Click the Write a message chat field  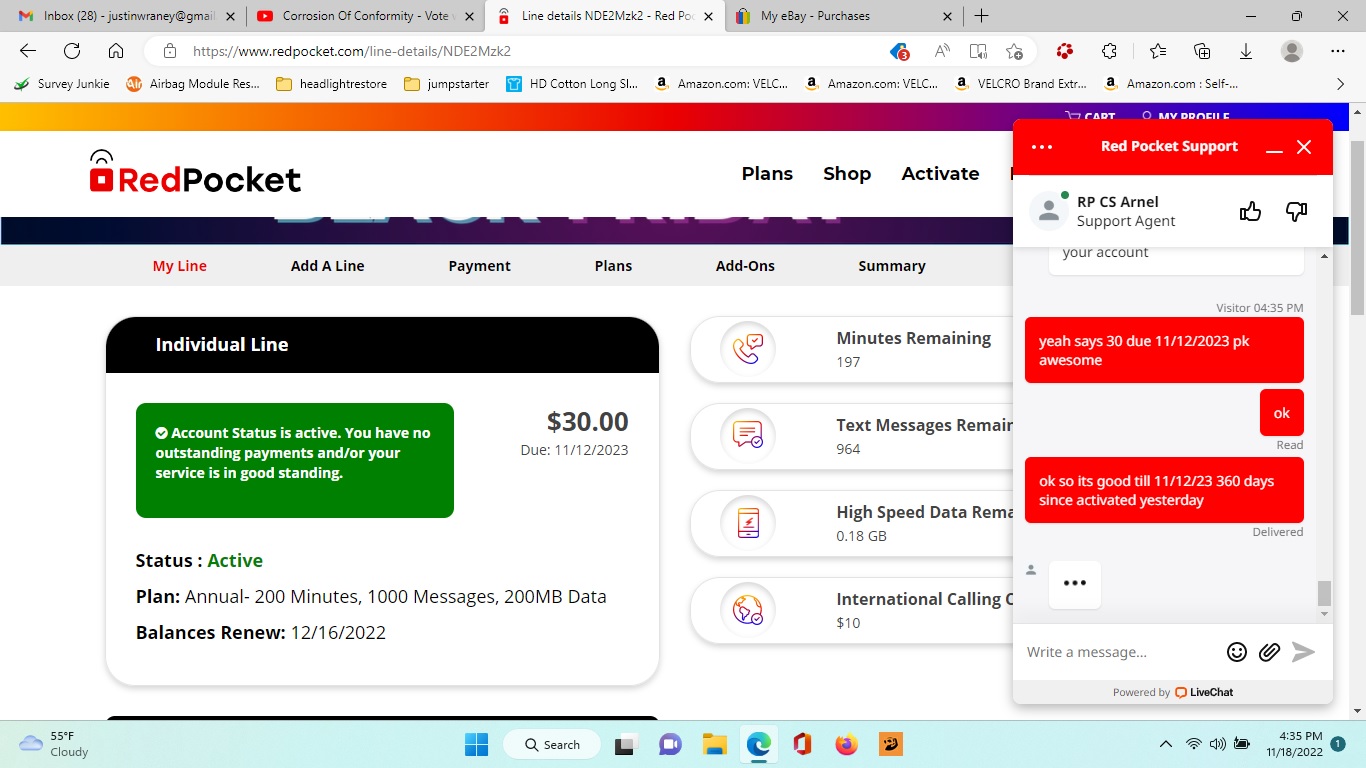1120,652
